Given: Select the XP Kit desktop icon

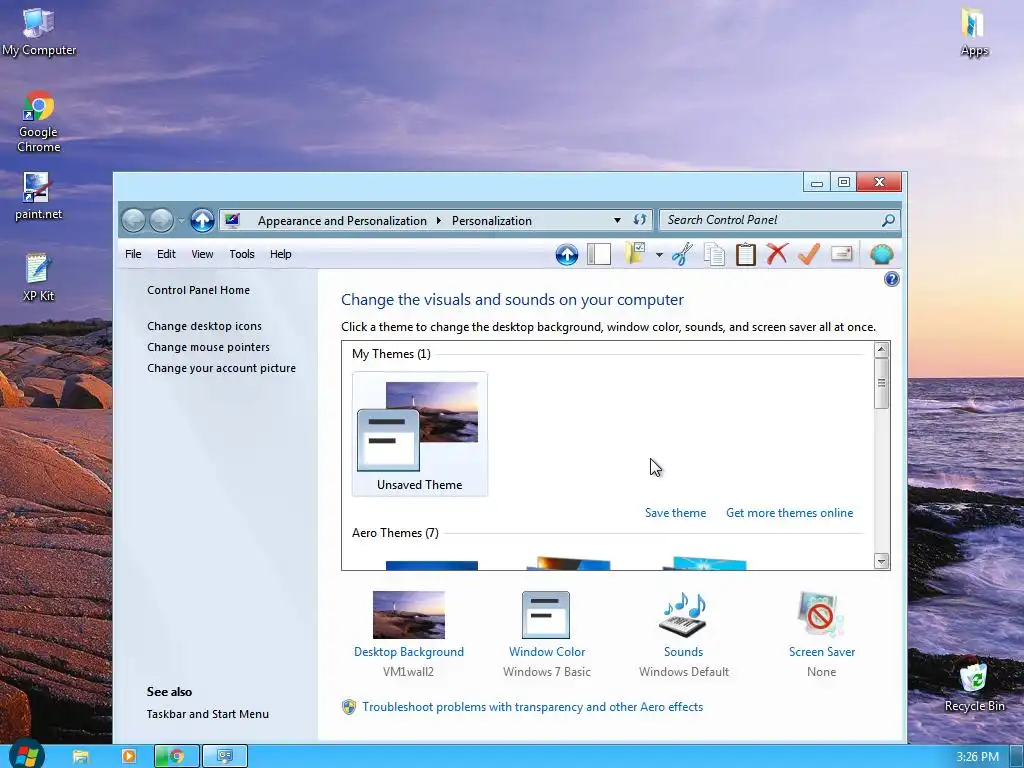Looking at the screenshot, I should tap(38, 278).
